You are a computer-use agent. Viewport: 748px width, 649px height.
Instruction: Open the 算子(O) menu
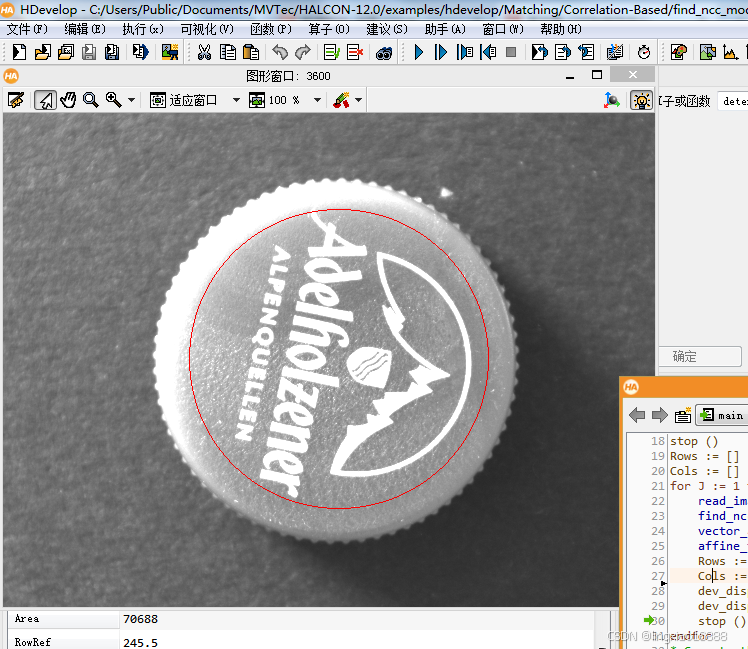point(329,29)
